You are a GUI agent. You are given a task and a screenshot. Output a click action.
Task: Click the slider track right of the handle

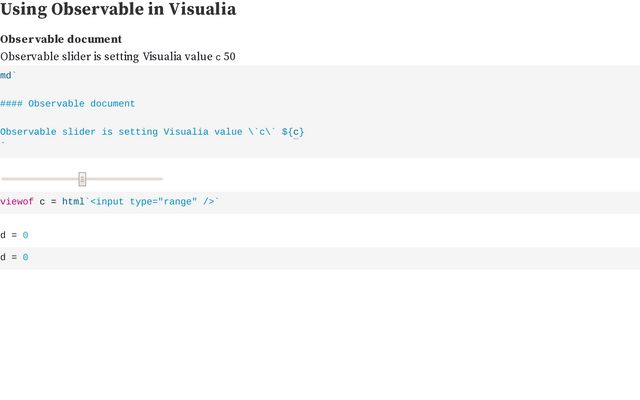125,179
